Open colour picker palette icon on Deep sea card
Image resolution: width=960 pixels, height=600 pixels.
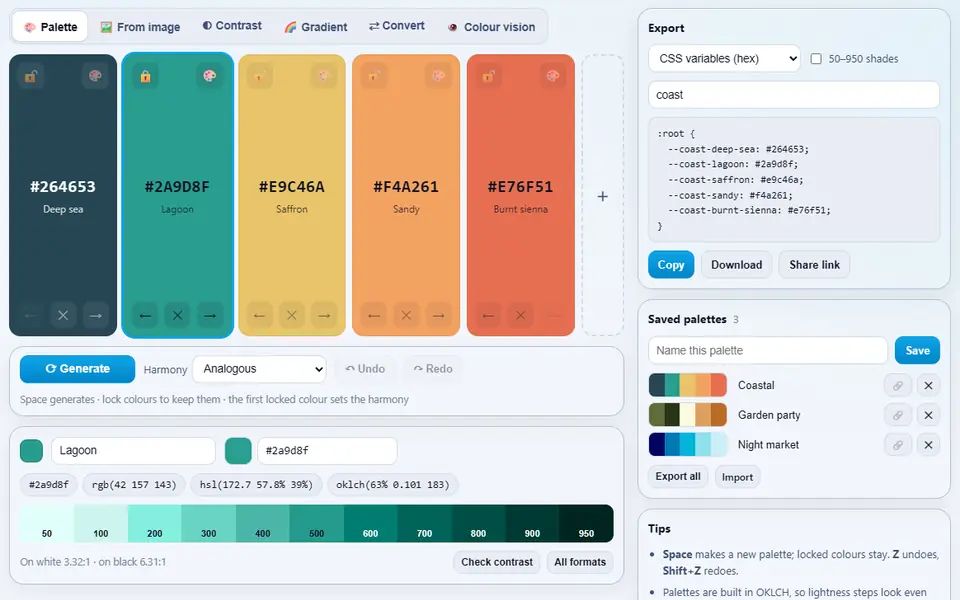pyautogui.click(x=95, y=76)
